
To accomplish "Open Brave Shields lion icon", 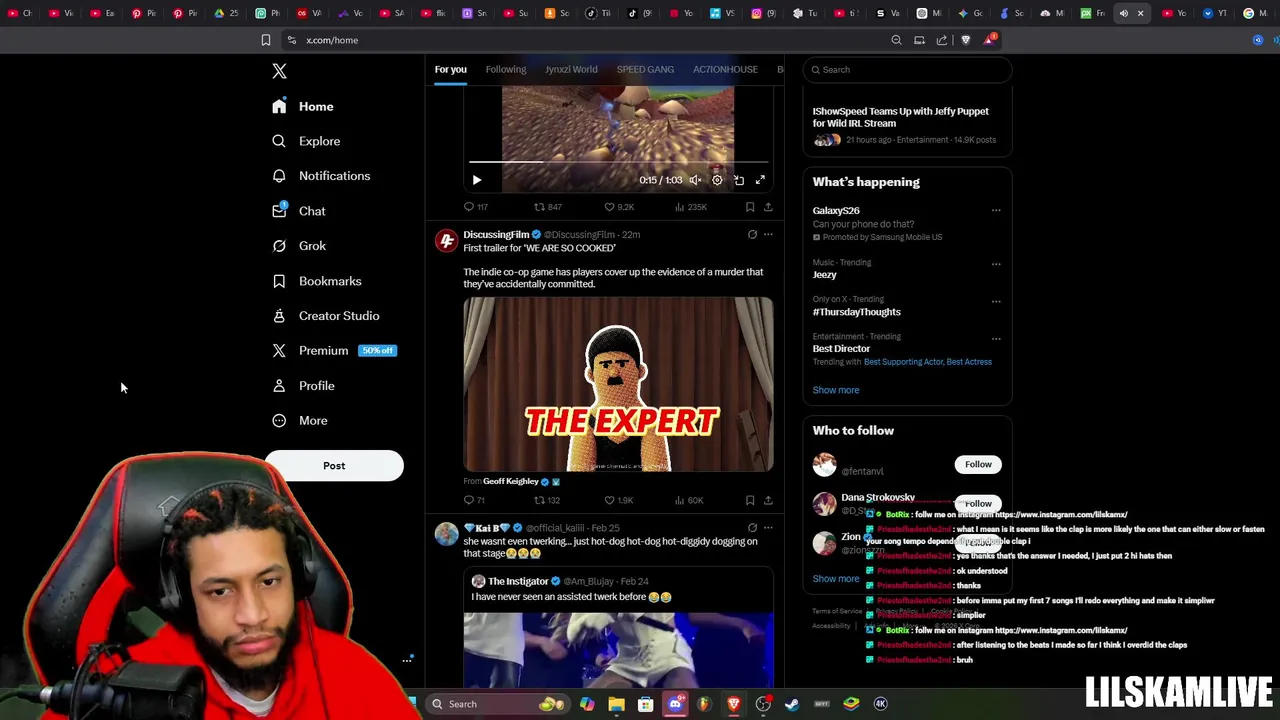I will point(965,40).
